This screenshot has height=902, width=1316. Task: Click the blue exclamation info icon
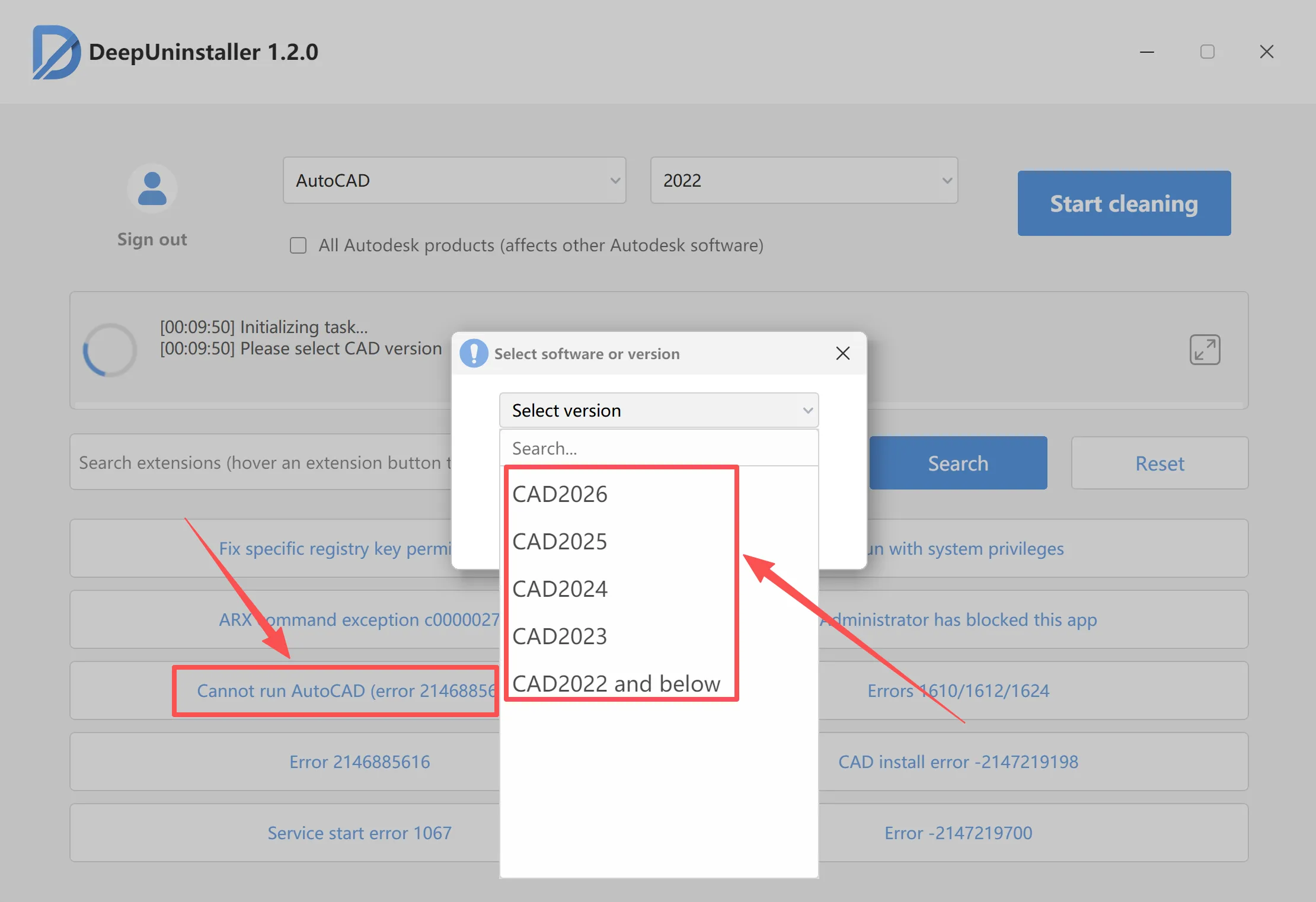click(x=474, y=353)
